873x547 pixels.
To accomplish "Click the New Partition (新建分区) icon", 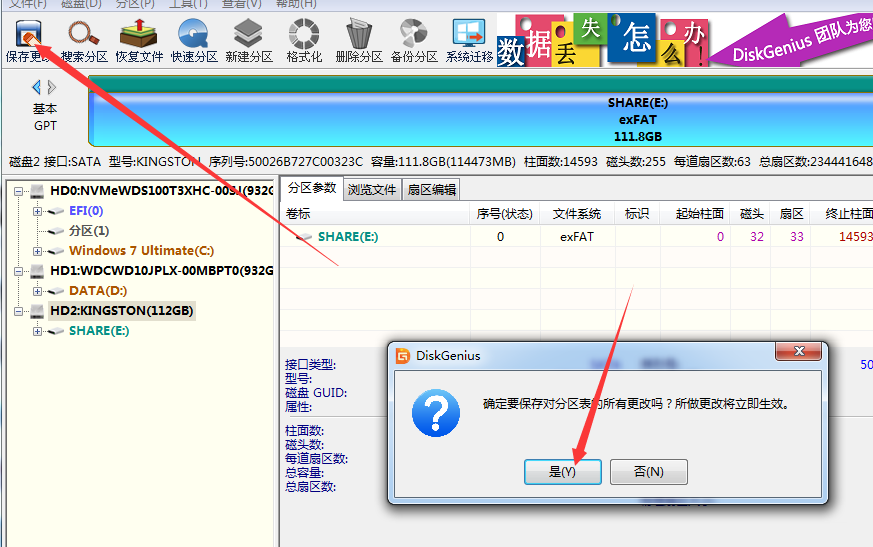I will coord(249,41).
